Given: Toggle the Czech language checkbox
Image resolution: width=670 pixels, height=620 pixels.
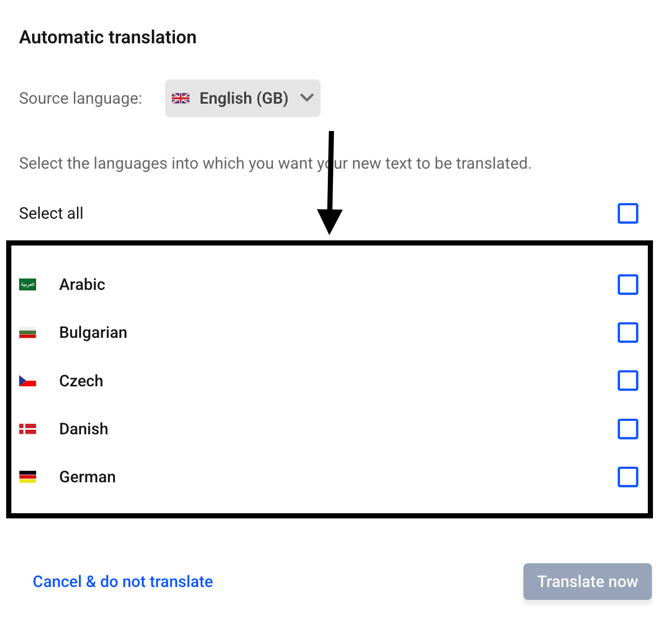Looking at the screenshot, I should (x=627, y=381).
